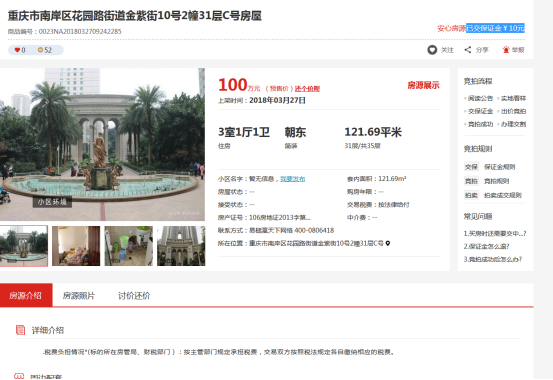
Task: Click the property certificate number 106房地证2013字第
Action: pos(280,217)
